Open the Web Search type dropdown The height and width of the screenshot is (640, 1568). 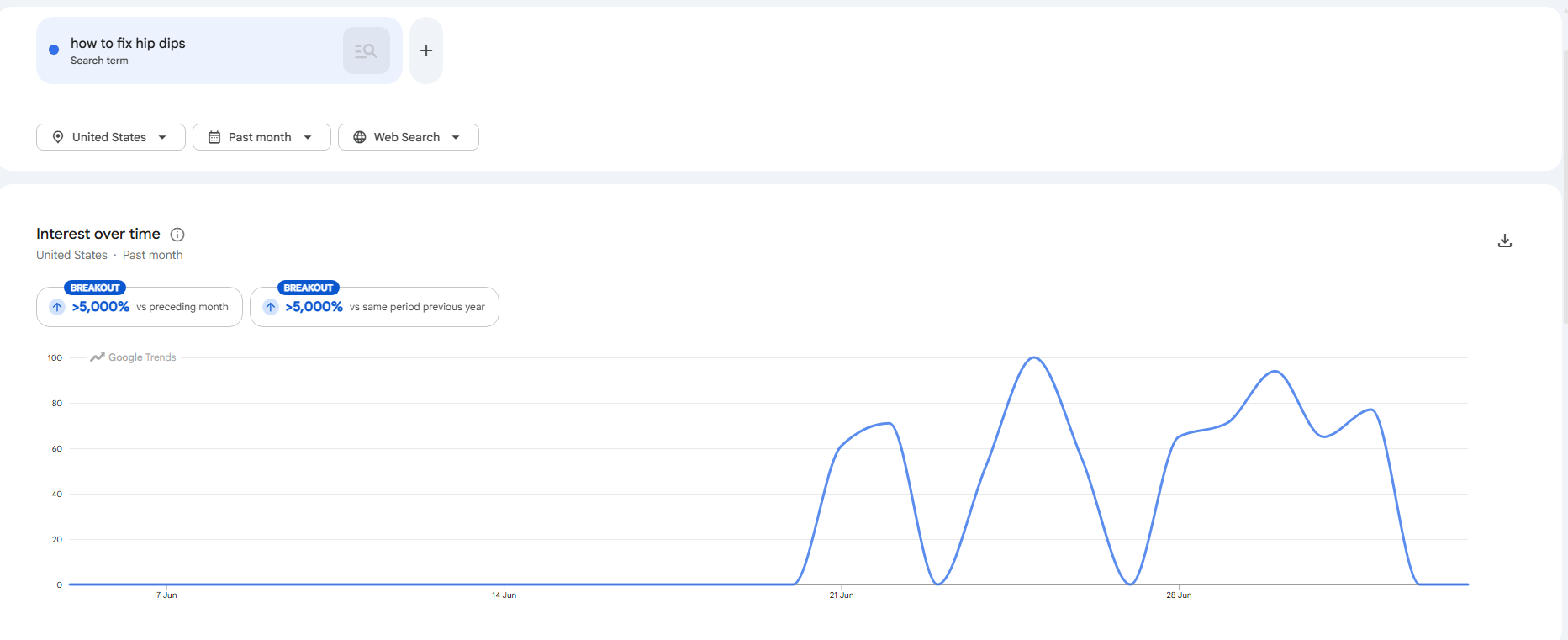(x=409, y=137)
